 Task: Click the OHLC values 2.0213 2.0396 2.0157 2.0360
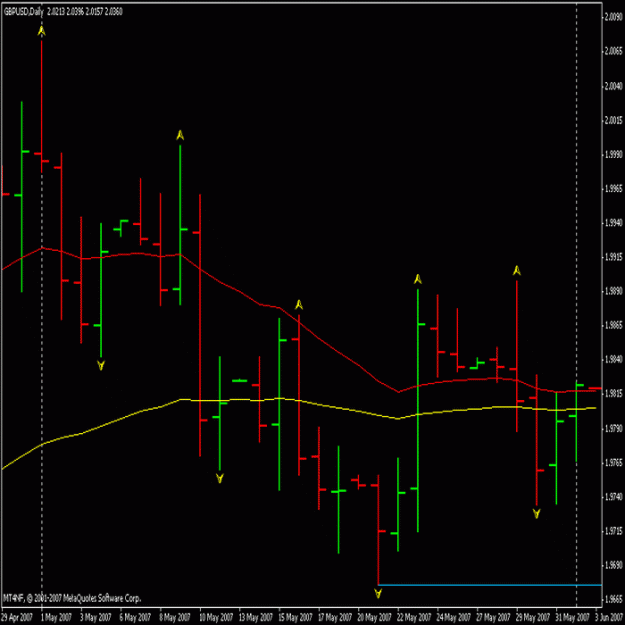click(x=85, y=12)
